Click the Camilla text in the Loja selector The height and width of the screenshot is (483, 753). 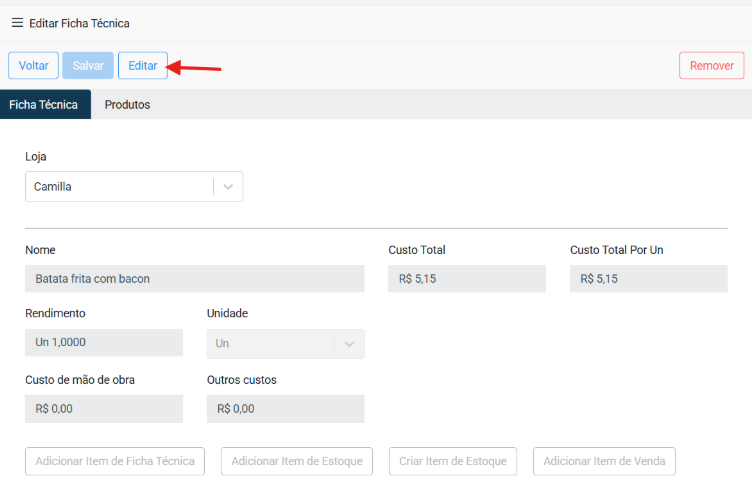click(x=53, y=187)
